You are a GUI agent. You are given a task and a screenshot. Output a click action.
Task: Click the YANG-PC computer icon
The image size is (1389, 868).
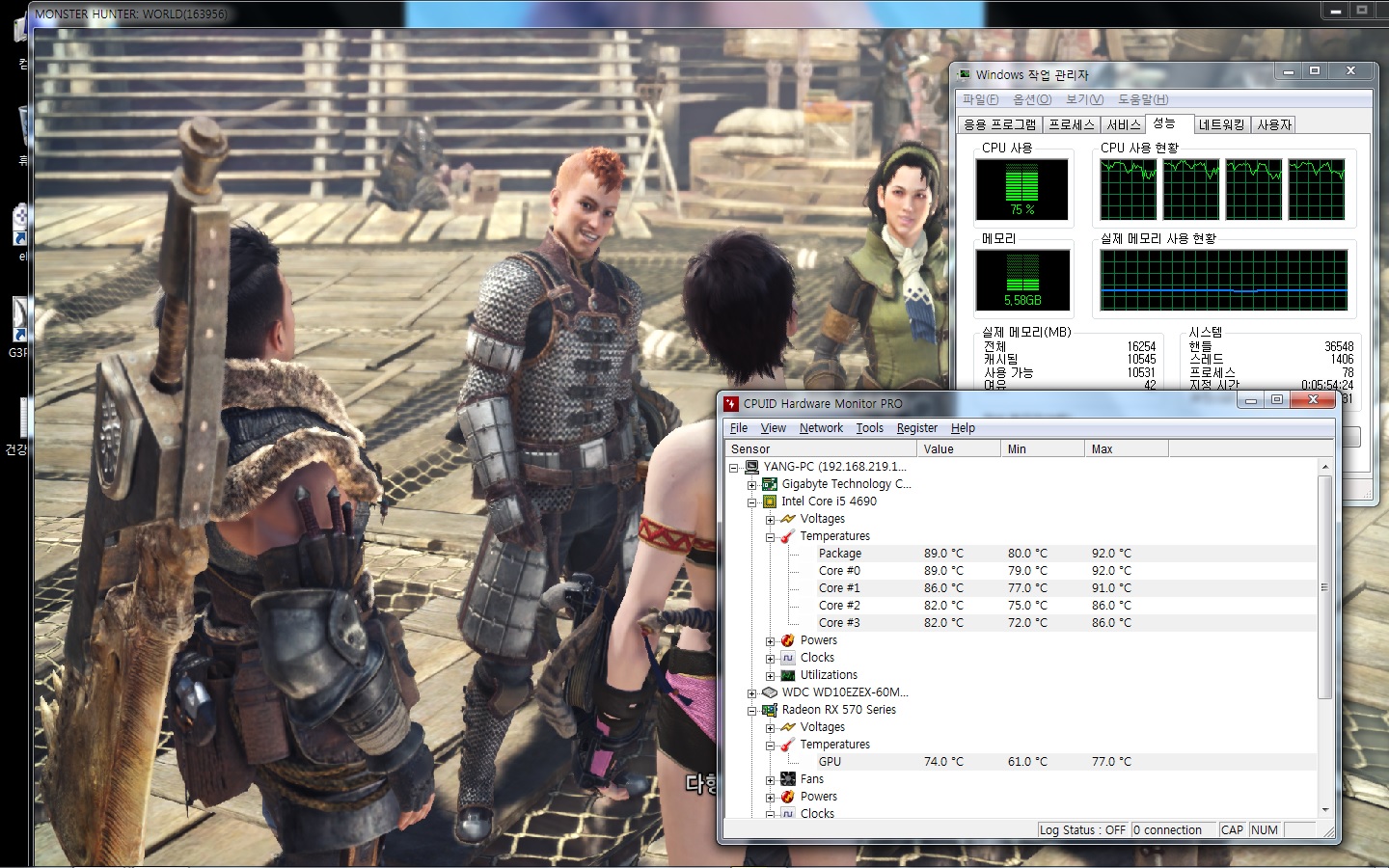coord(751,467)
